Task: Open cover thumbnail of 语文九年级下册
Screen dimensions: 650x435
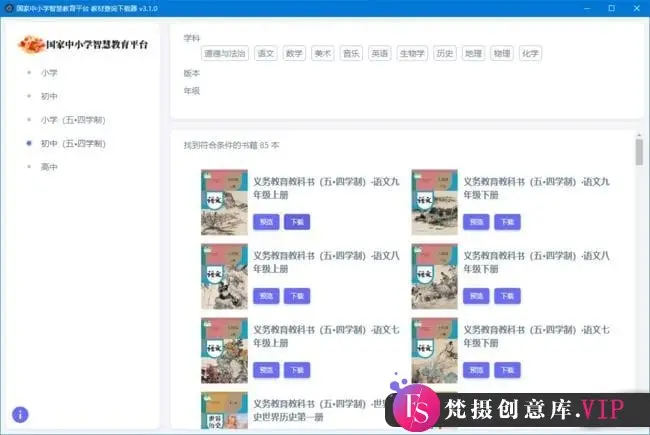Action: (434, 202)
